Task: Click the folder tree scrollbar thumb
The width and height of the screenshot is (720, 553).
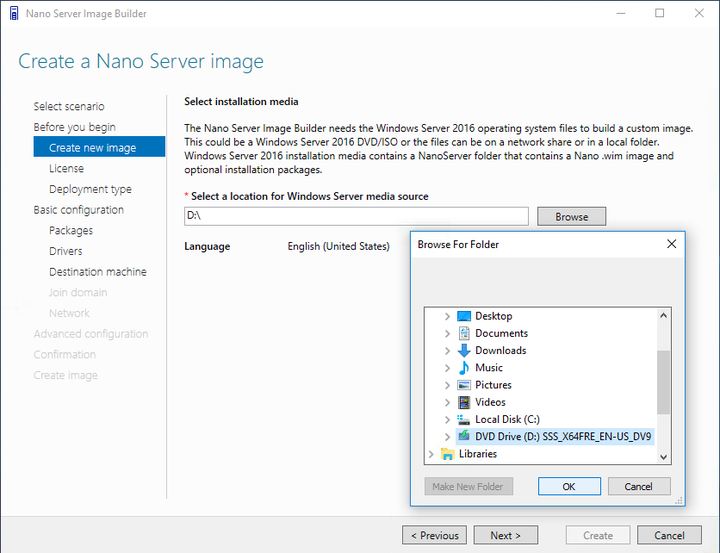Action: click(x=663, y=382)
